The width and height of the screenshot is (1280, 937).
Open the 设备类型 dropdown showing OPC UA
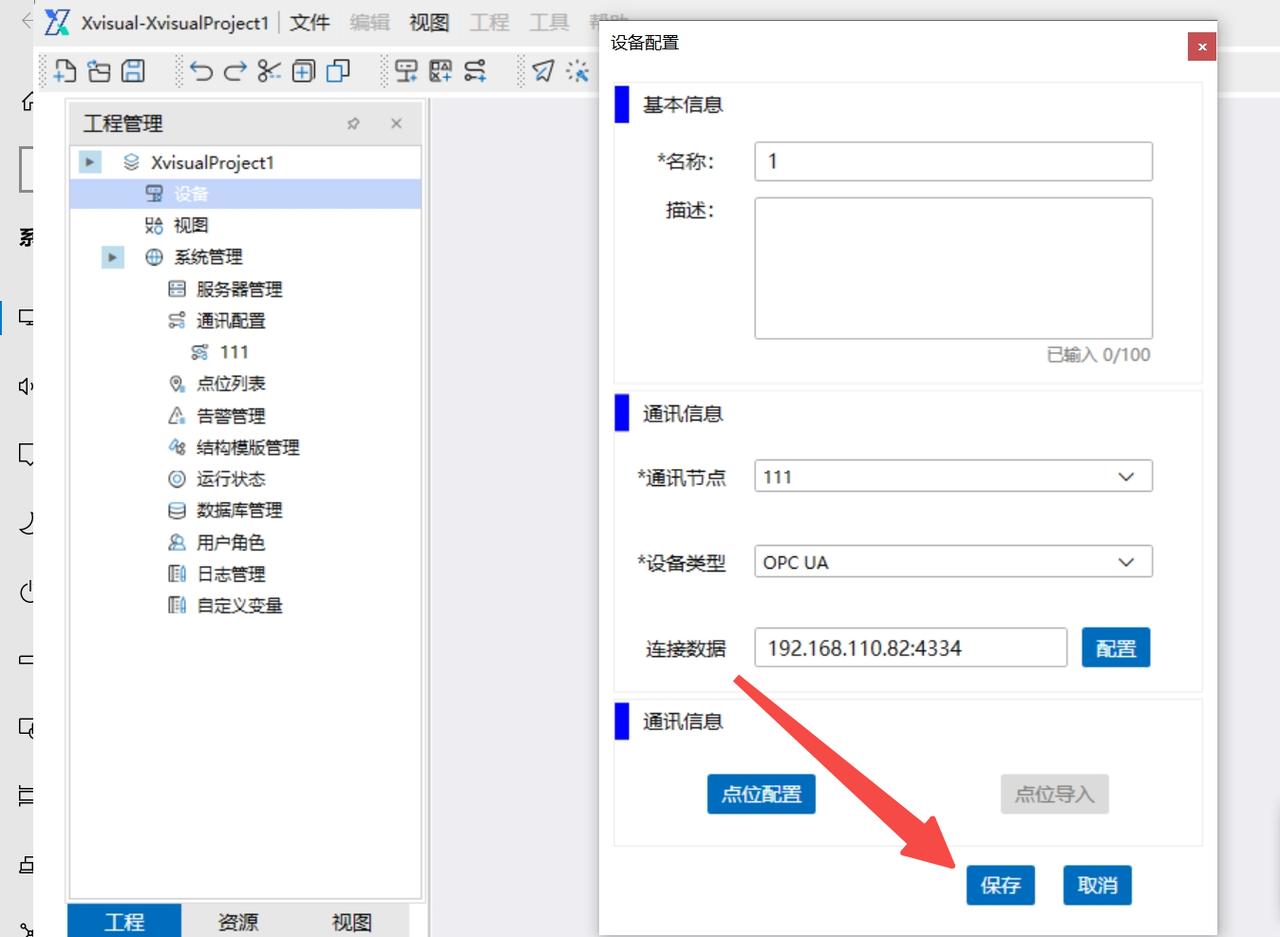[953, 562]
